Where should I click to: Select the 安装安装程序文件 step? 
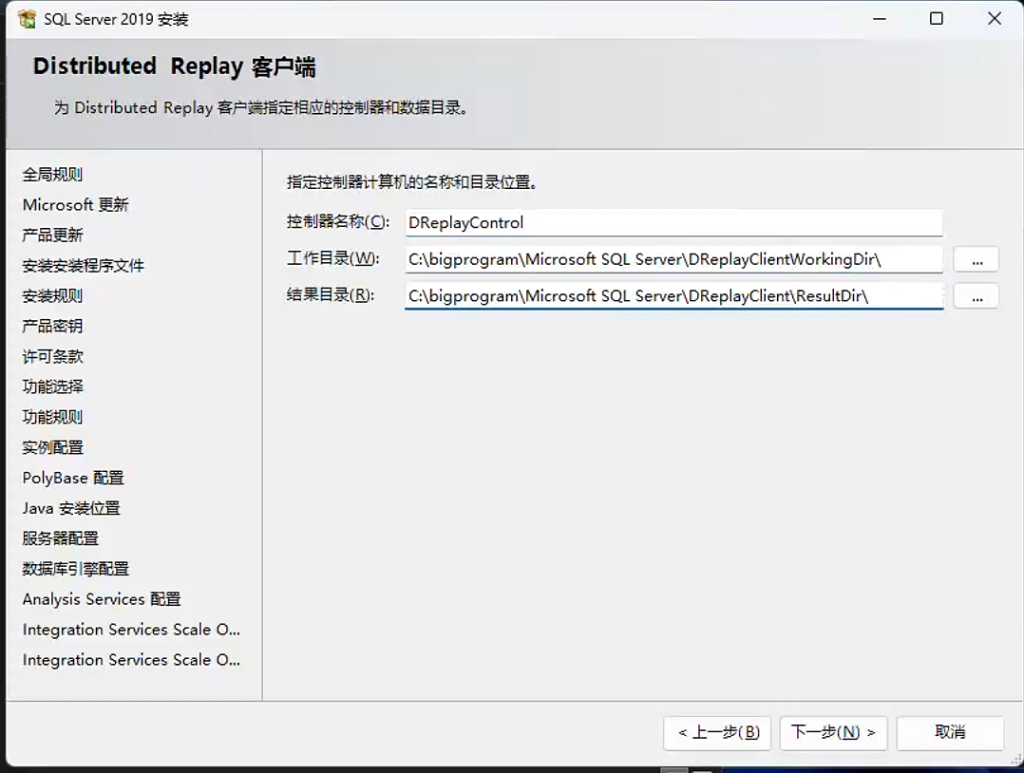[x=83, y=266]
